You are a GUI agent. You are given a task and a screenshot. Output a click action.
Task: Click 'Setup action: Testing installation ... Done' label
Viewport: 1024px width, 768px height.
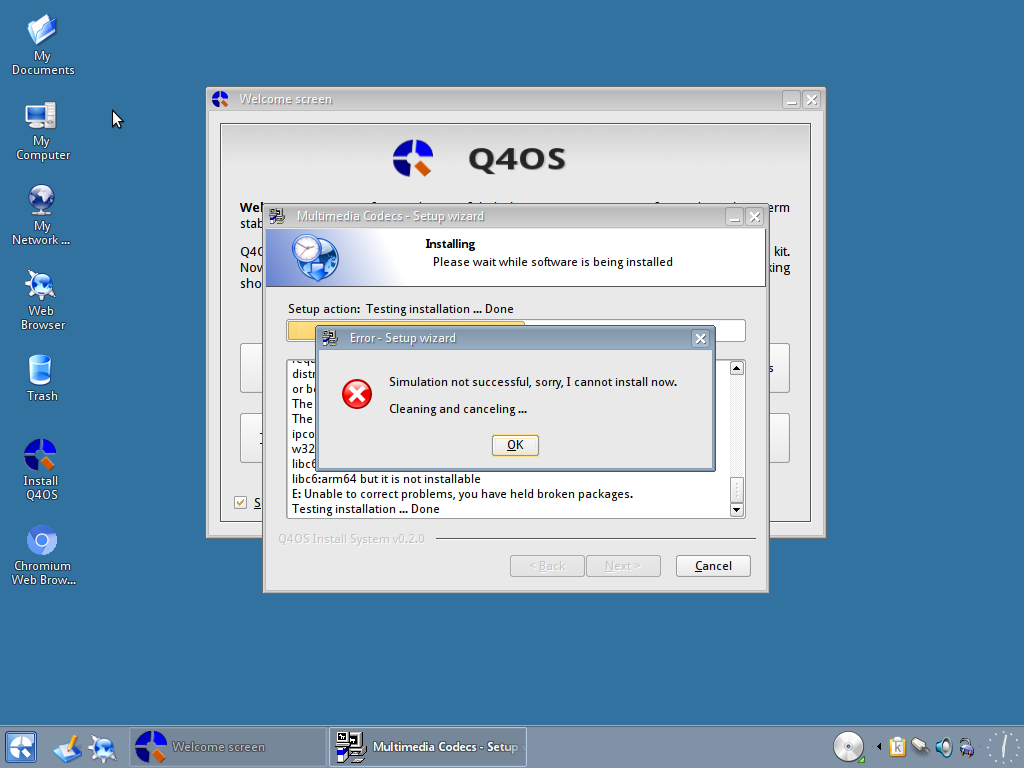[400, 309]
